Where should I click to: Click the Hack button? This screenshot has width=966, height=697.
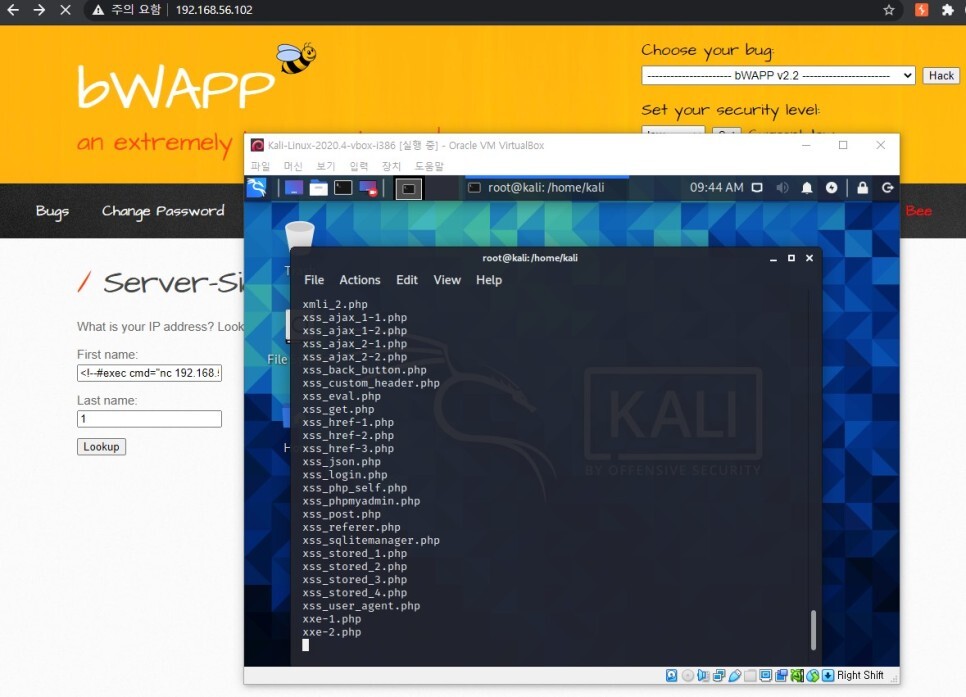941,75
